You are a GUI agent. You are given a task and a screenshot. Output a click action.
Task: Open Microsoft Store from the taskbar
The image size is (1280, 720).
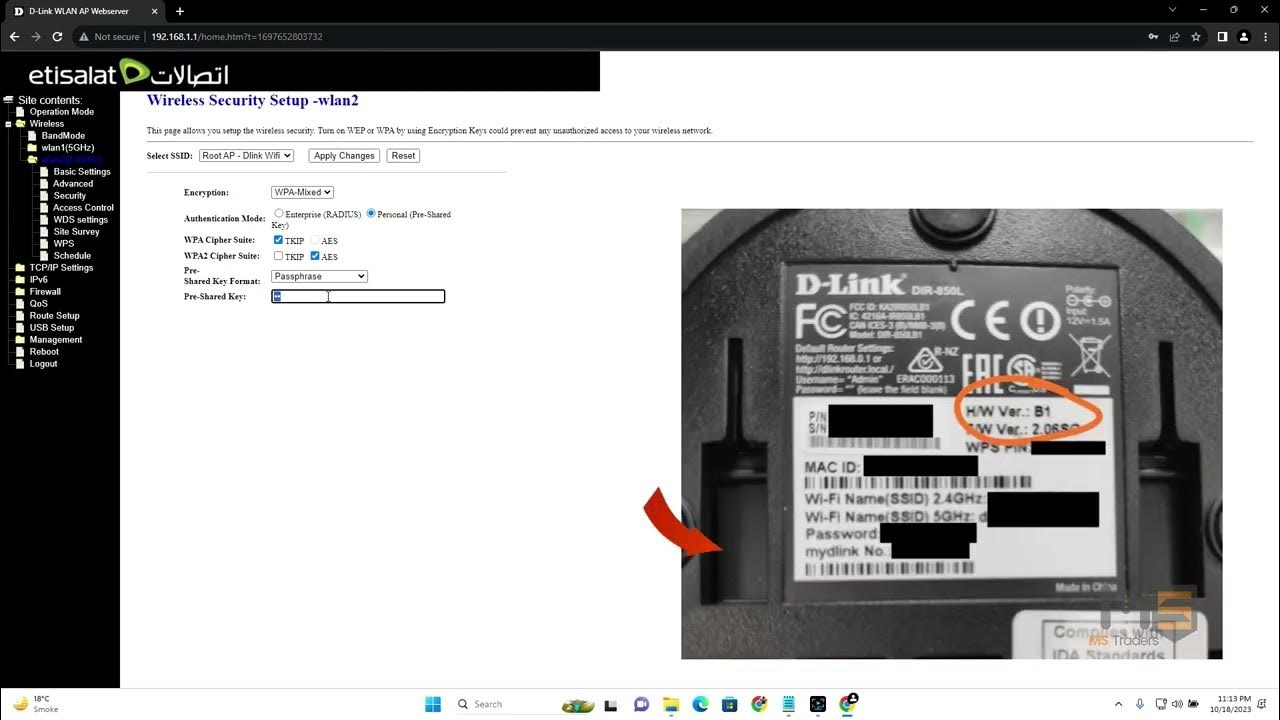click(729, 704)
